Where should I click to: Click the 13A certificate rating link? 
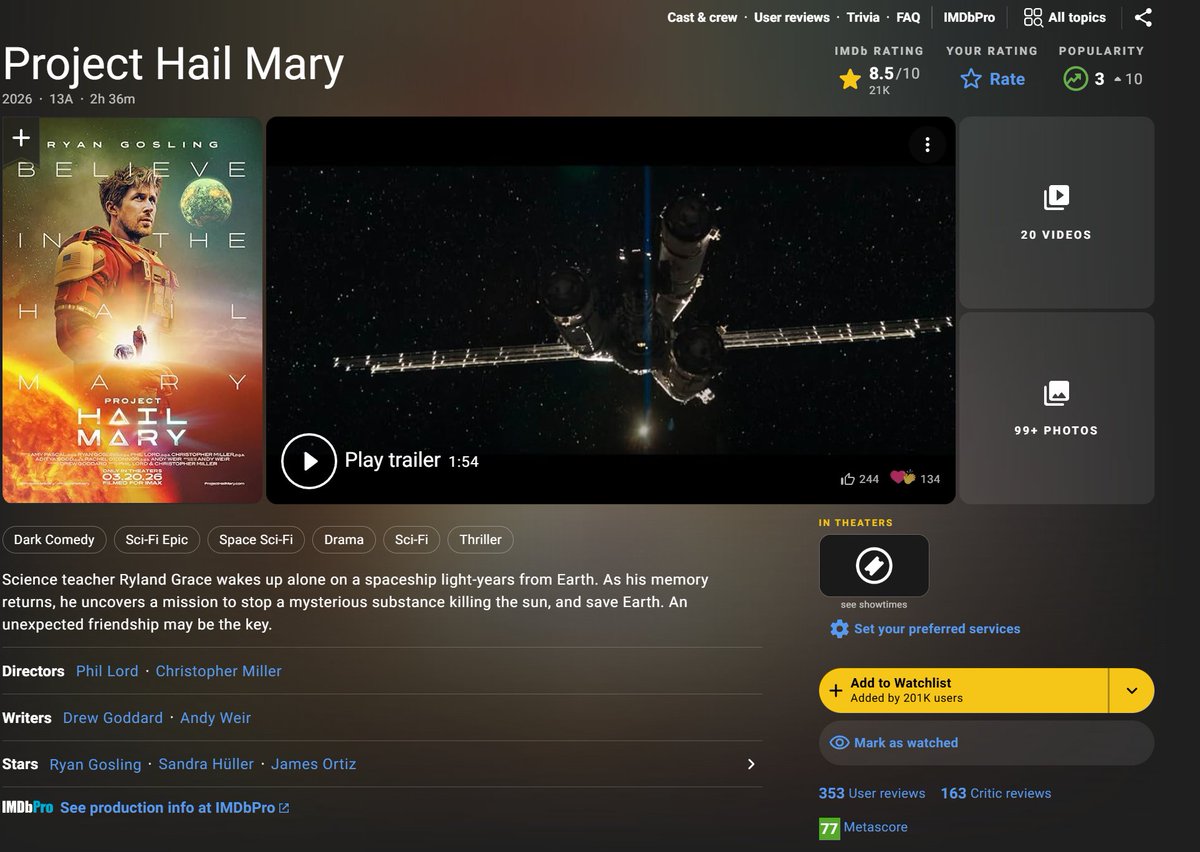pos(61,99)
